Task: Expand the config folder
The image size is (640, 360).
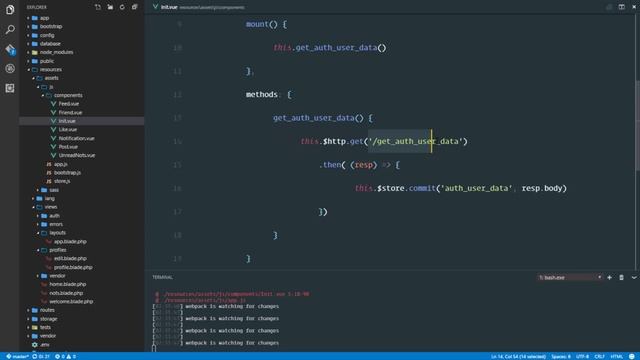Action: [47, 35]
